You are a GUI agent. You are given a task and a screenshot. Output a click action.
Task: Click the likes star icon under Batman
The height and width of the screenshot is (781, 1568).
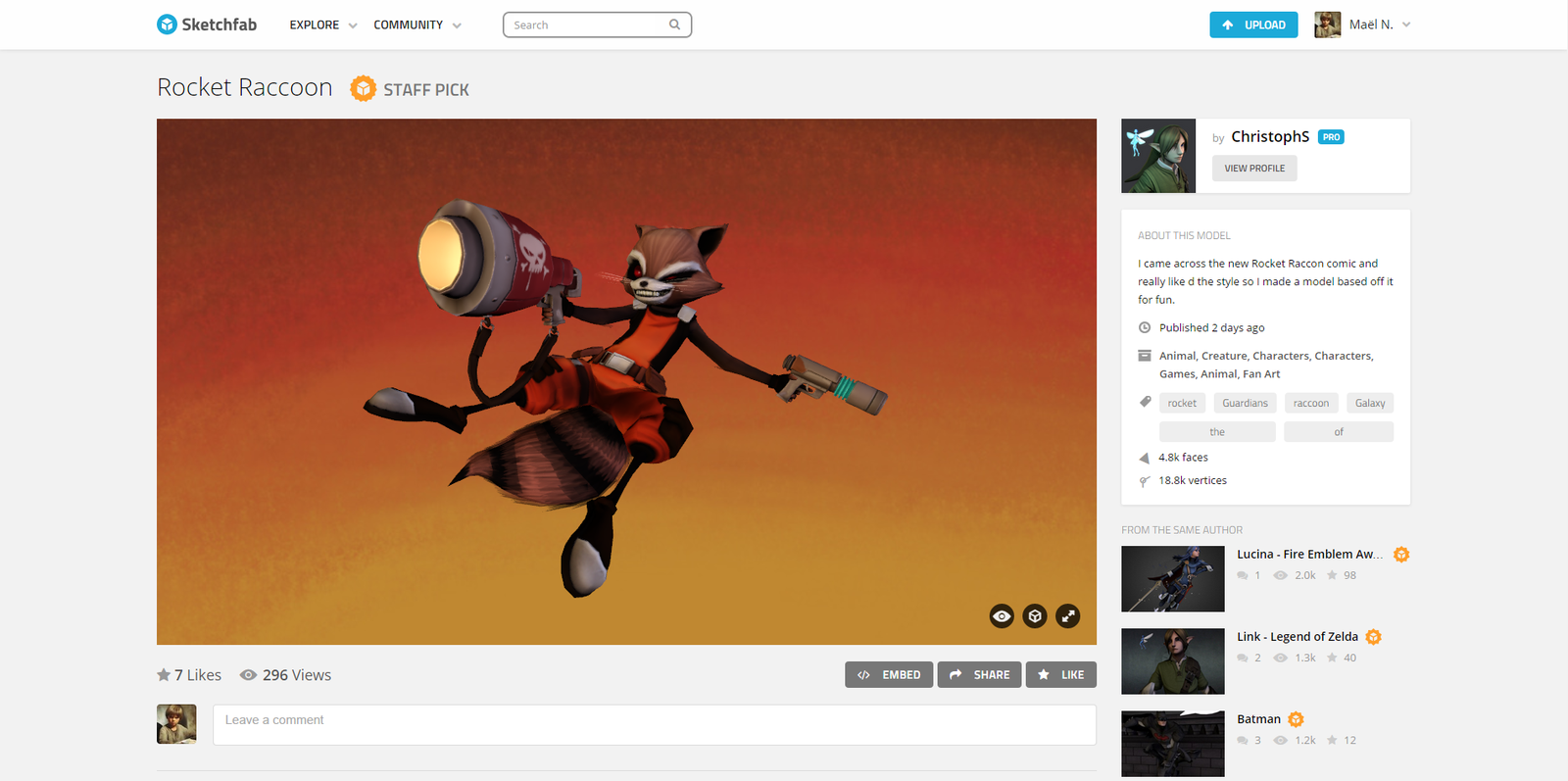tap(1332, 740)
